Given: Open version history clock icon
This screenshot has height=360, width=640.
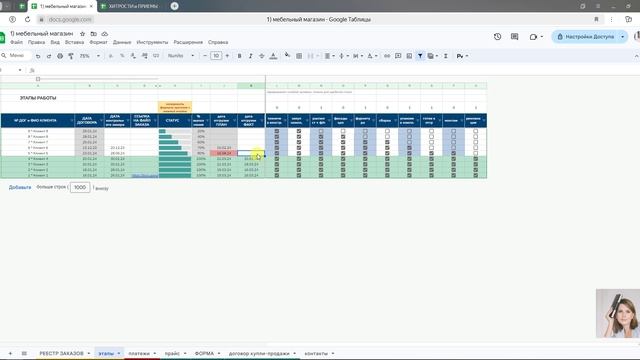Looking at the screenshot, I should tap(497, 37).
